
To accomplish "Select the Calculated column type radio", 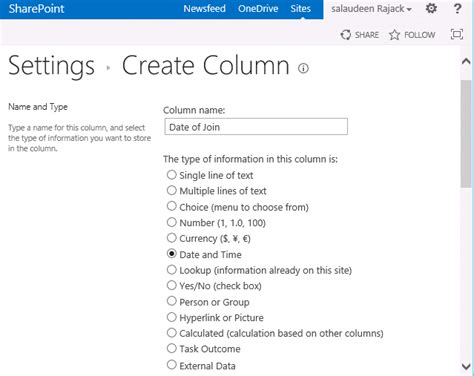I will [171, 333].
